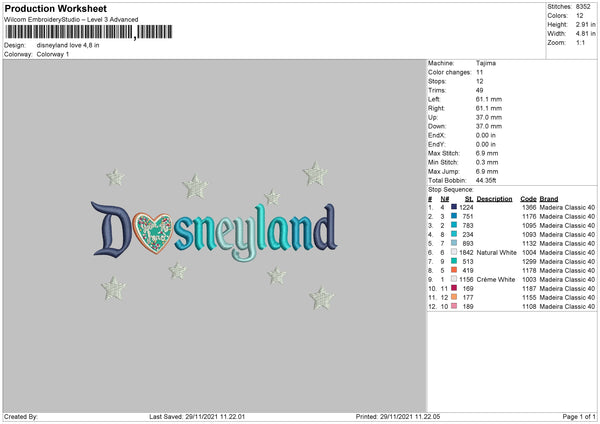Click the EndX value 0.00 in
The image size is (600, 424).
(x=486, y=135)
